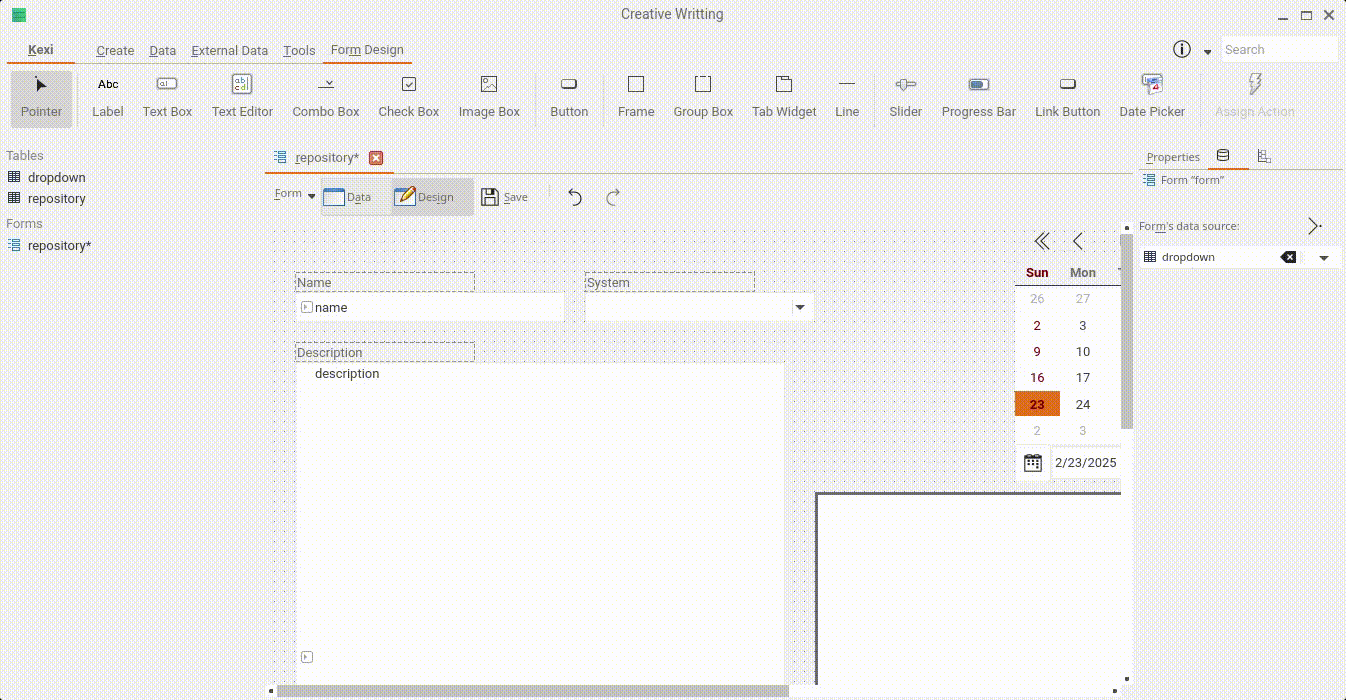
Task: Open the Create ribbon tab
Action: (115, 50)
